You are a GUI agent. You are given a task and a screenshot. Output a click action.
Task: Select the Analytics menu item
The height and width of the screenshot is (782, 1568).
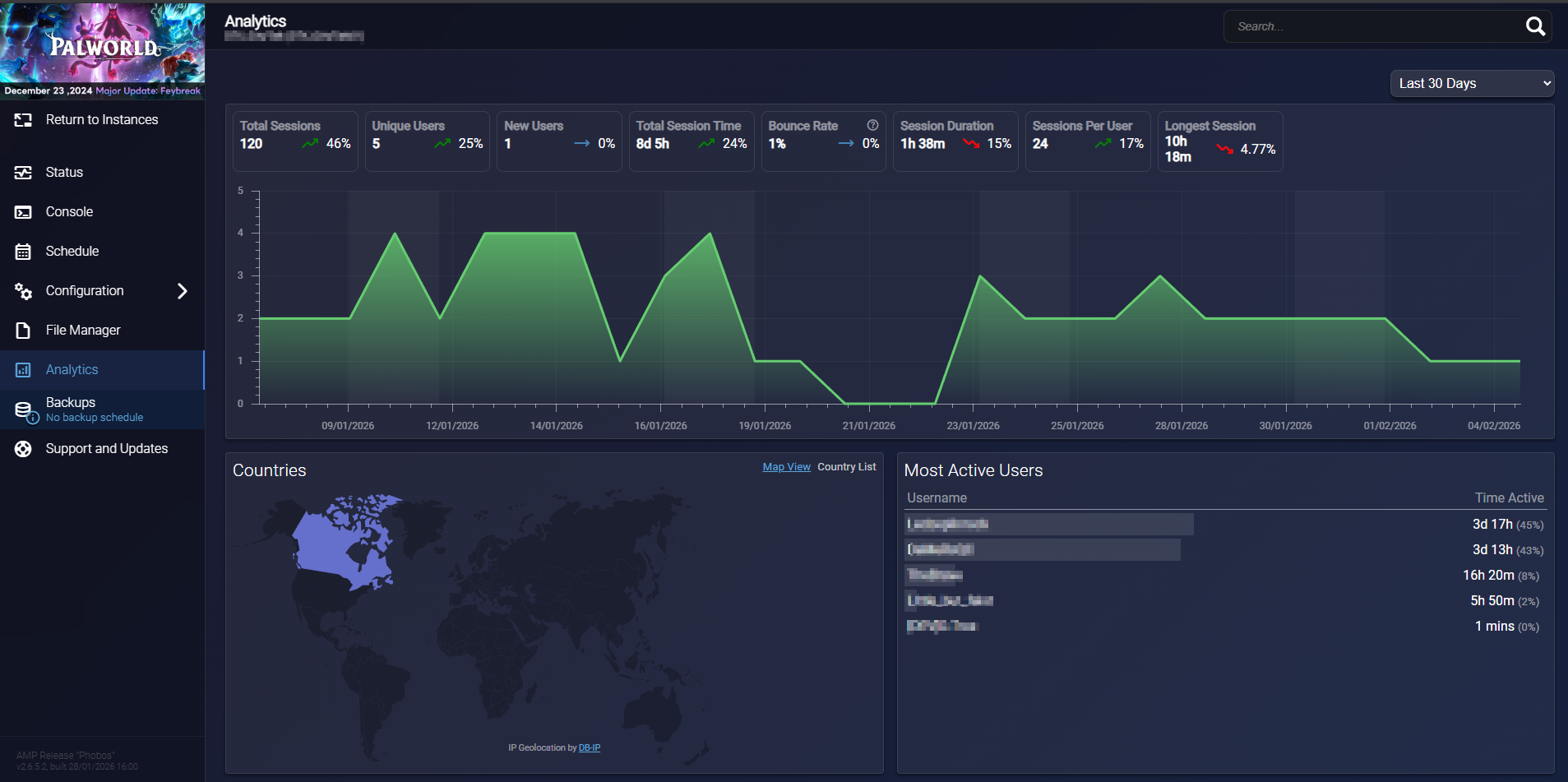pos(72,370)
